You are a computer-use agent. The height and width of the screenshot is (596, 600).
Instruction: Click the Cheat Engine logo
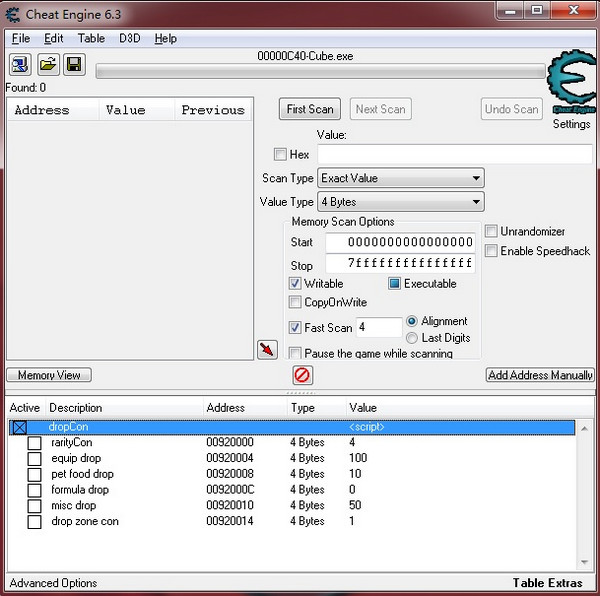(572, 81)
